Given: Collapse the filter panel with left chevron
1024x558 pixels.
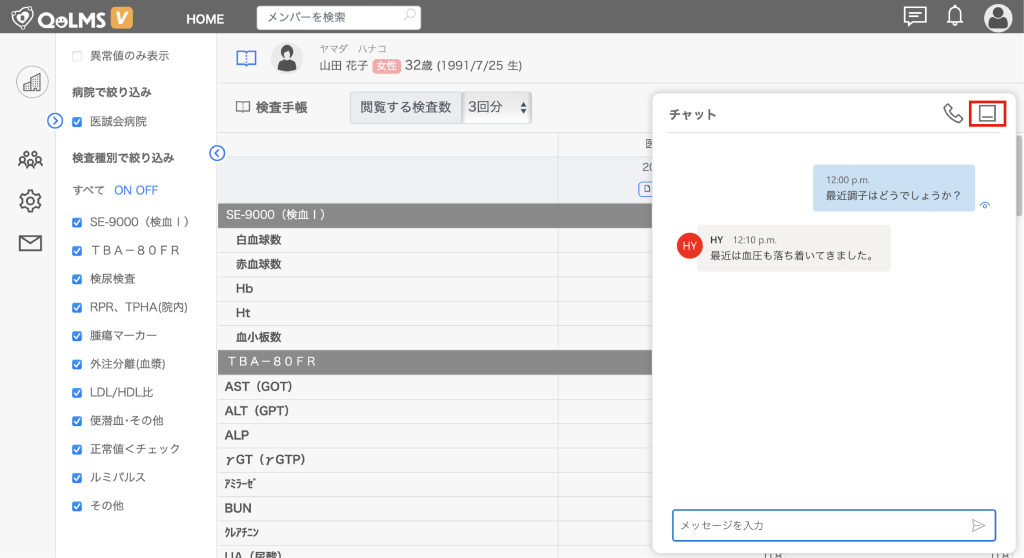Looking at the screenshot, I should [x=217, y=153].
